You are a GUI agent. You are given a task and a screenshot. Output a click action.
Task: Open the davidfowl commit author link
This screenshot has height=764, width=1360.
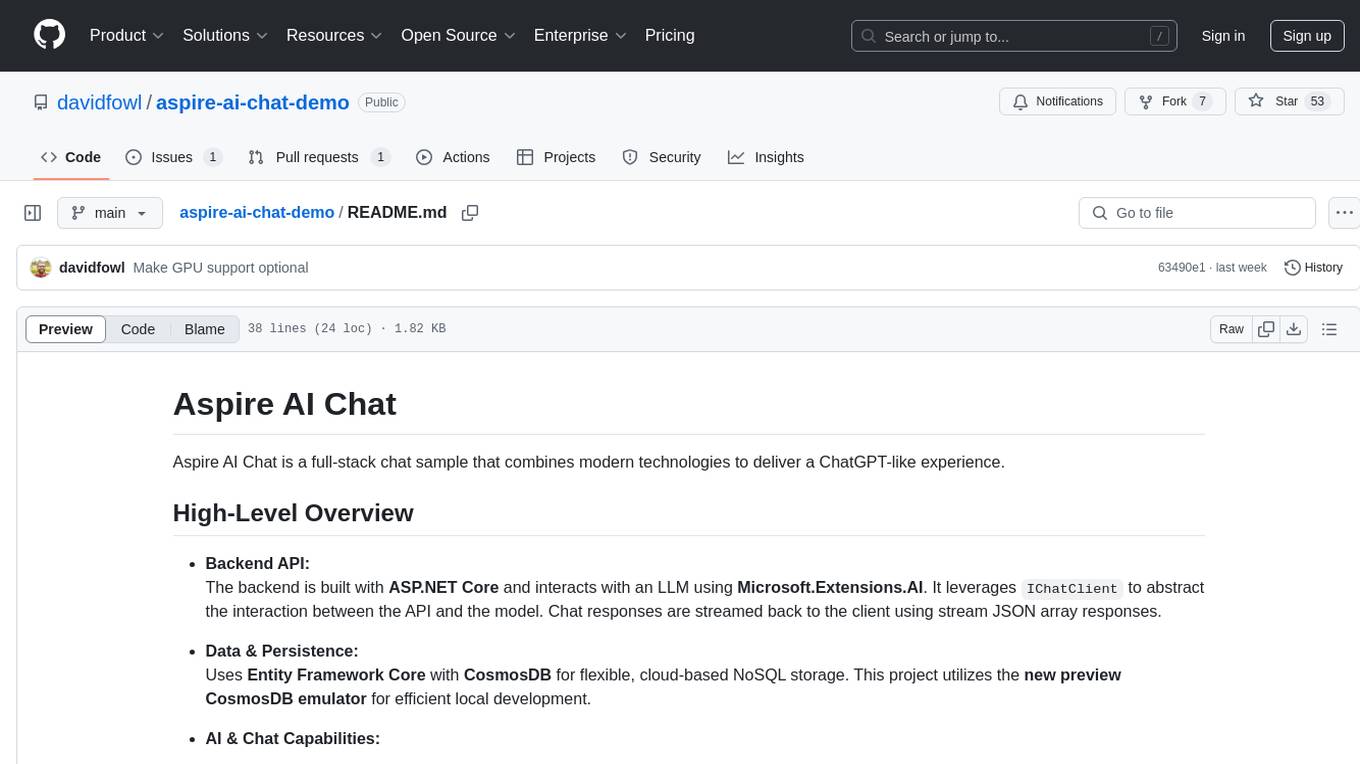coord(92,268)
